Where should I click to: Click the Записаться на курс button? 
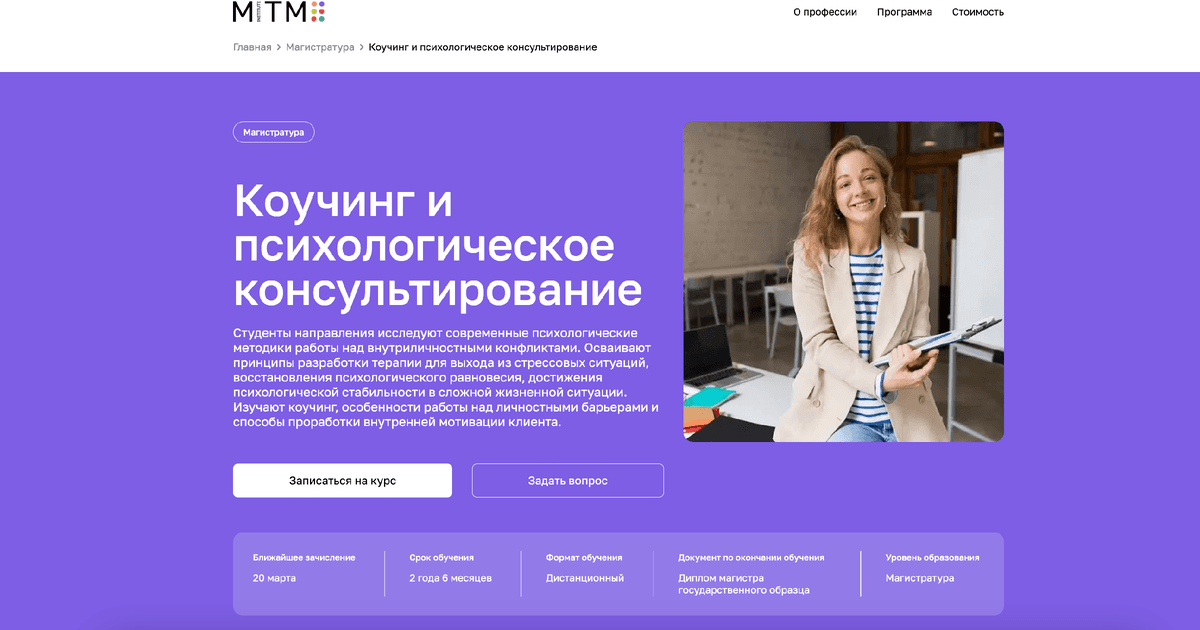click(x=342, y=480)
